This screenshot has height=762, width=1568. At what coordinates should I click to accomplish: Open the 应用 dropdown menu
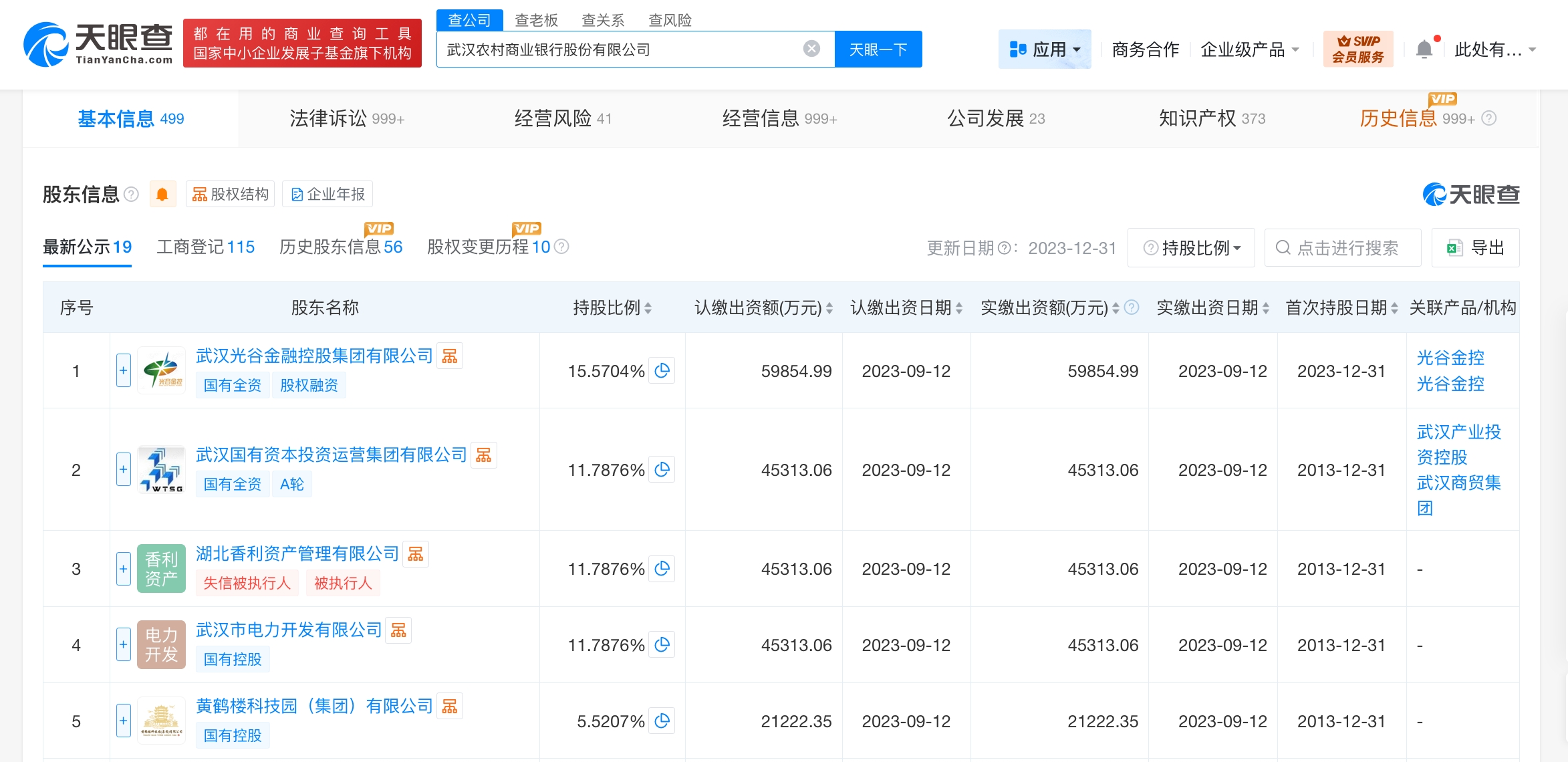pos(1045,49)
